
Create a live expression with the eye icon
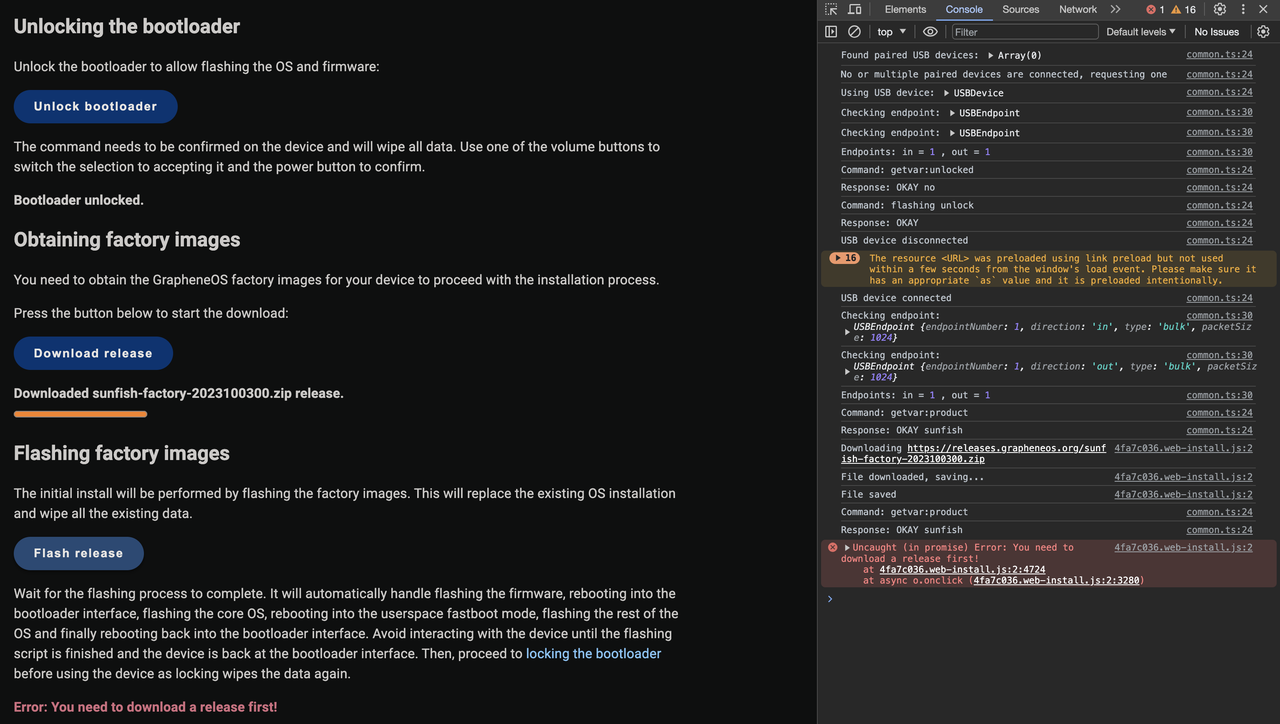point(930,32)
